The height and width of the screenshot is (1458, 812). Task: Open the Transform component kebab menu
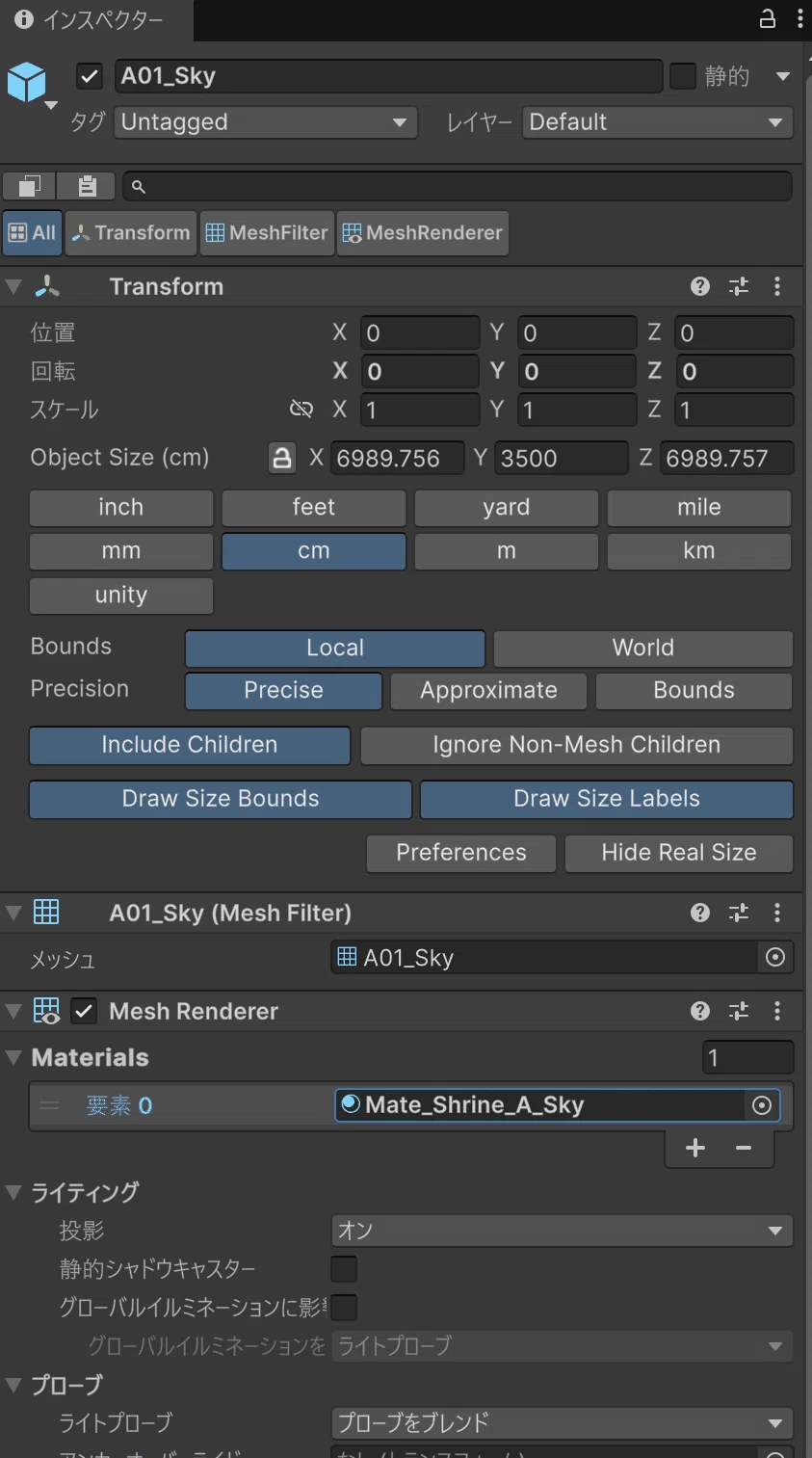[x=777, y=286]
